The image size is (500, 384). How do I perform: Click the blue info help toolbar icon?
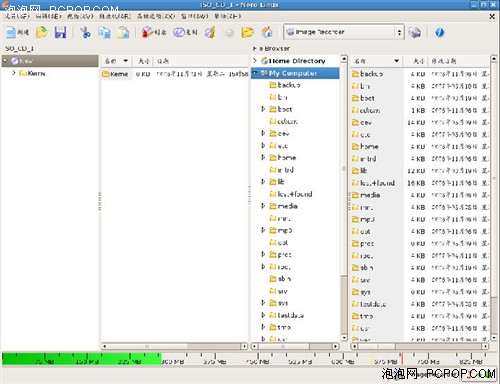pos(440,32)
